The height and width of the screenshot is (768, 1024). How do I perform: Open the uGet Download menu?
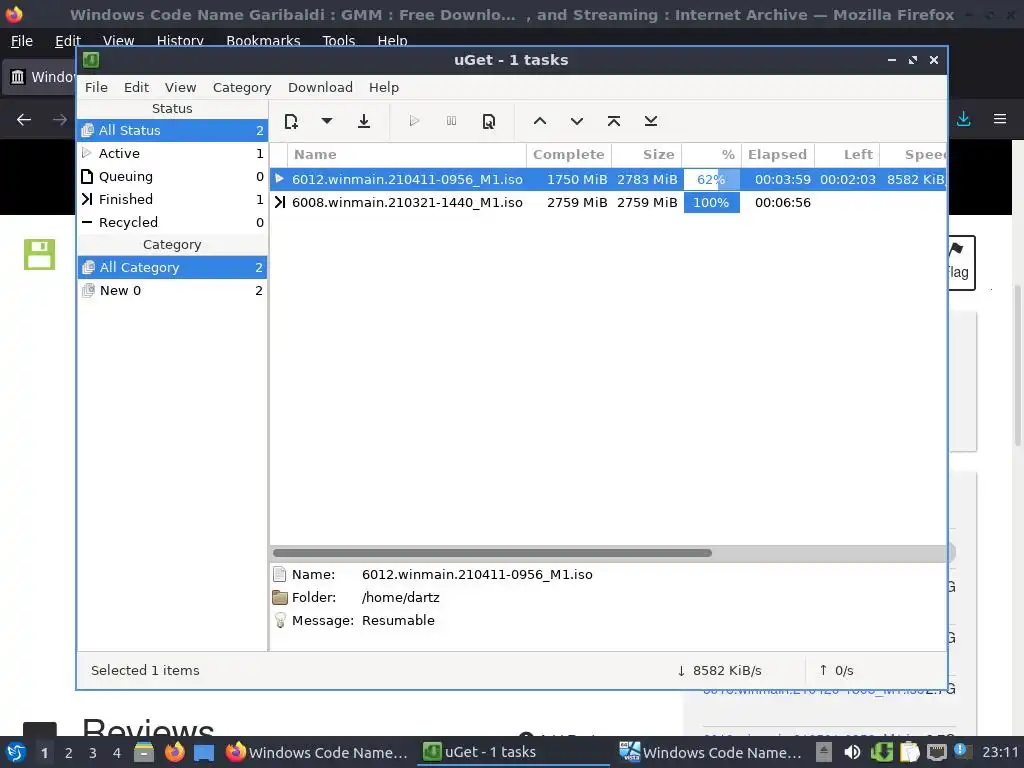click(320, 88)
